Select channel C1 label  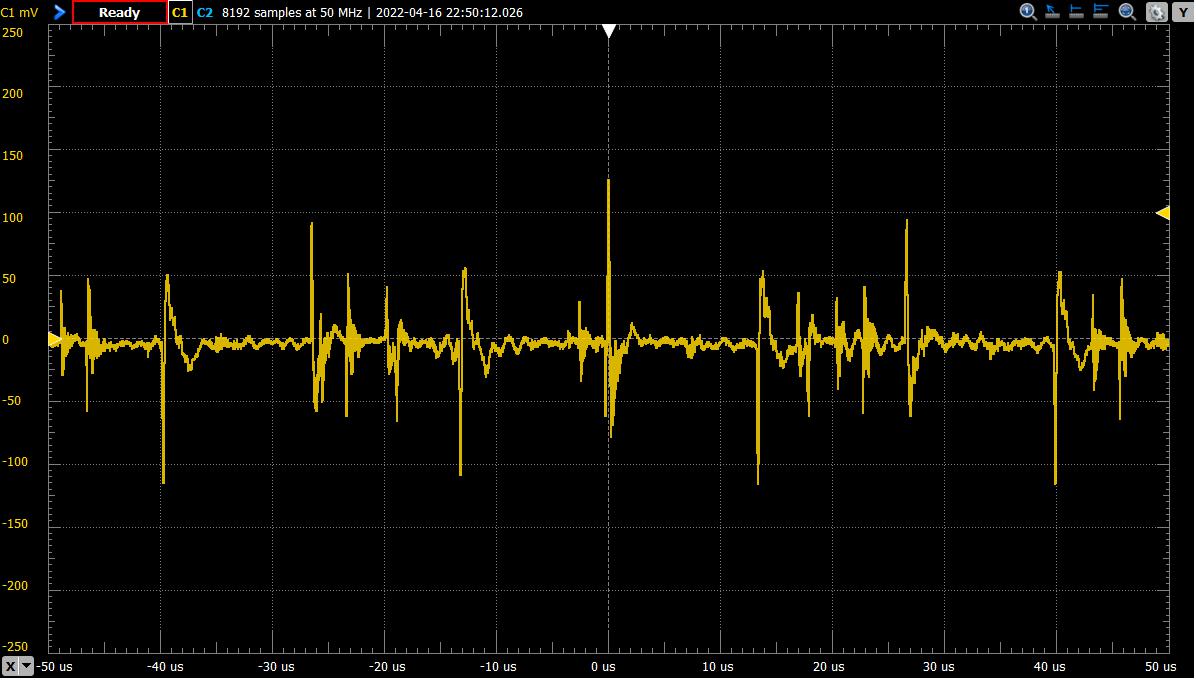pyautogui.click(x=180, y=12)
